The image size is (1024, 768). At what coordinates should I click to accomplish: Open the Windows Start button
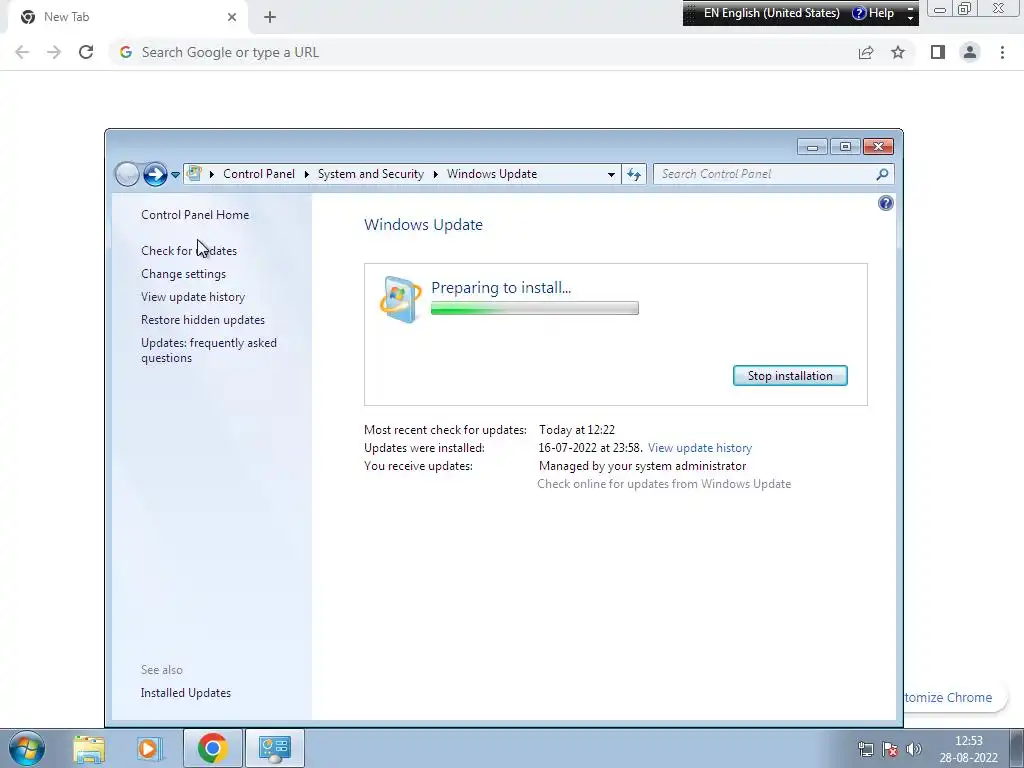coord(27,748)
